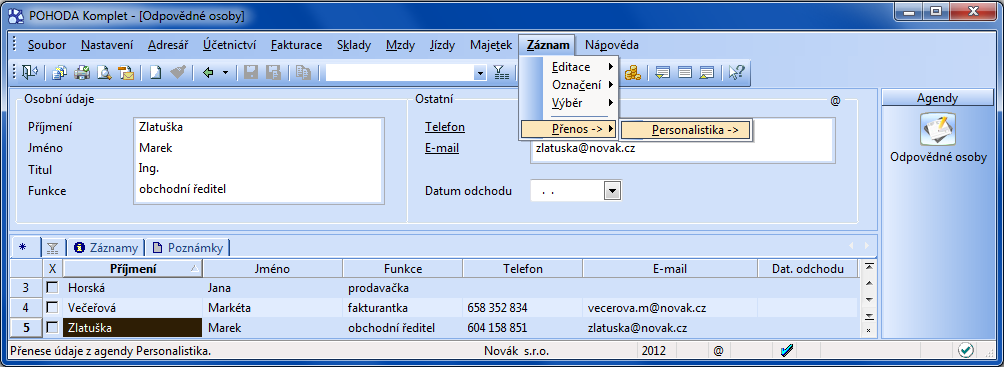The width and height of the screenshot is (1004, 367).
Task: Click the copy record icon
Action: pyautogui.click(x=303, y=72)
